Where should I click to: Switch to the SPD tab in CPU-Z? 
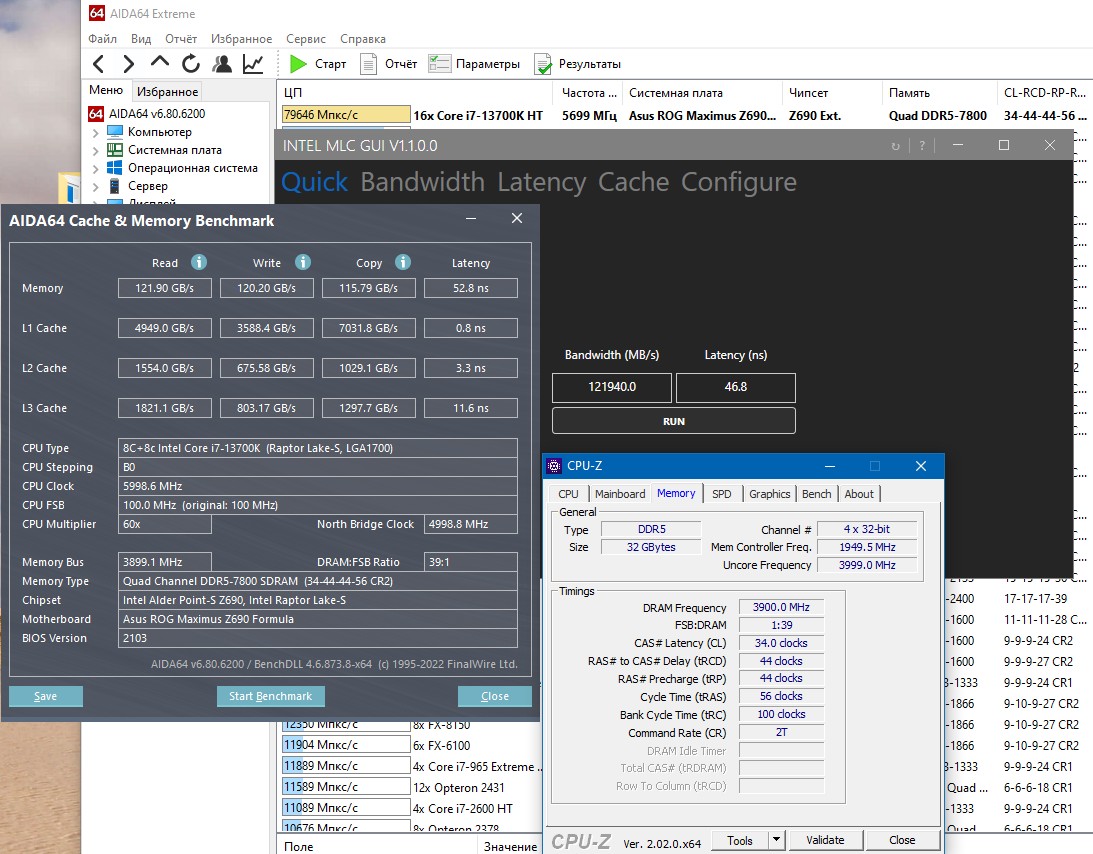tap(721, 494)
